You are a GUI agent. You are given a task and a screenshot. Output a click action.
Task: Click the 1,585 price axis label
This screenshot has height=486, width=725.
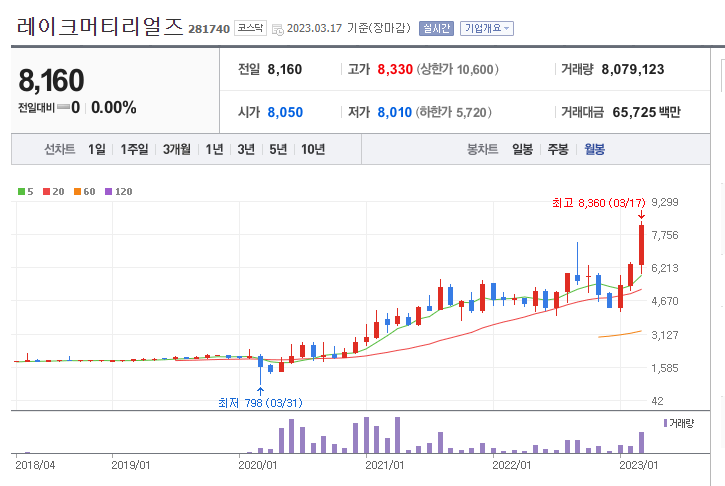tap(665, 369)
